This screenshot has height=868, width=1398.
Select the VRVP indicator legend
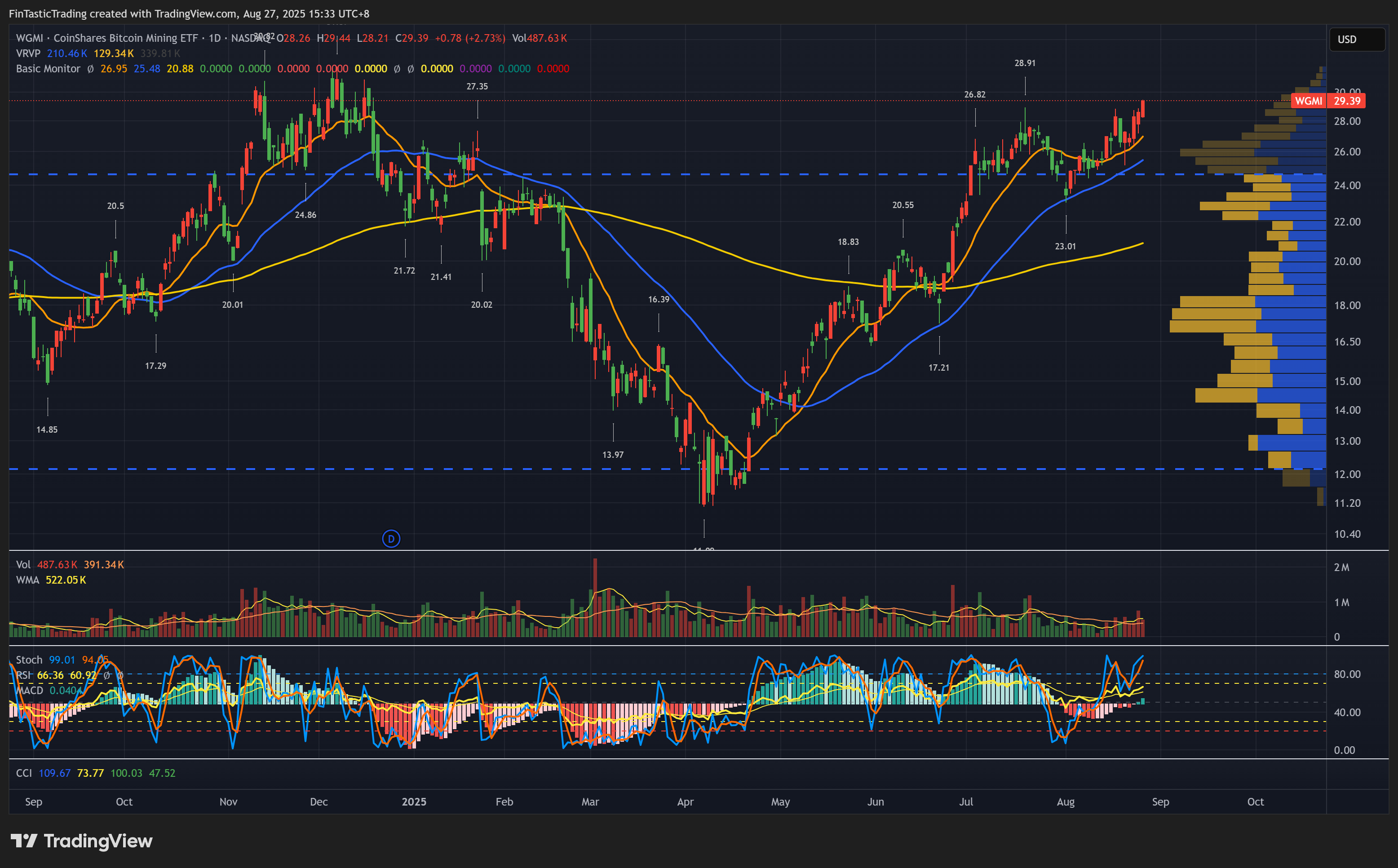[x=28, y=53]
